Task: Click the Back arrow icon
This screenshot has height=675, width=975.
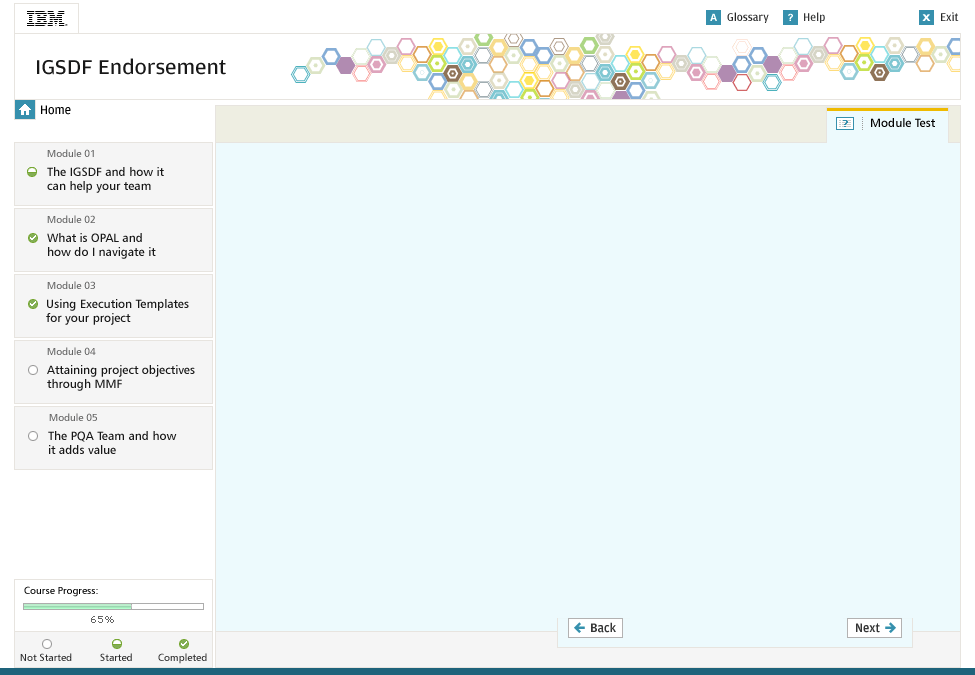Action: tap(580, 628)
